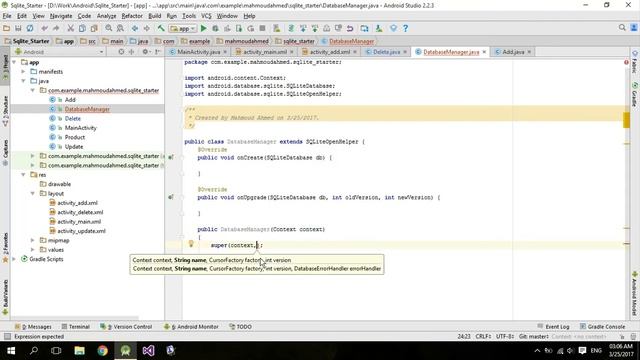This screenshot has width=640, height=360.
Task: Select the Add class in tree
Action: click(x=70, y=100)
